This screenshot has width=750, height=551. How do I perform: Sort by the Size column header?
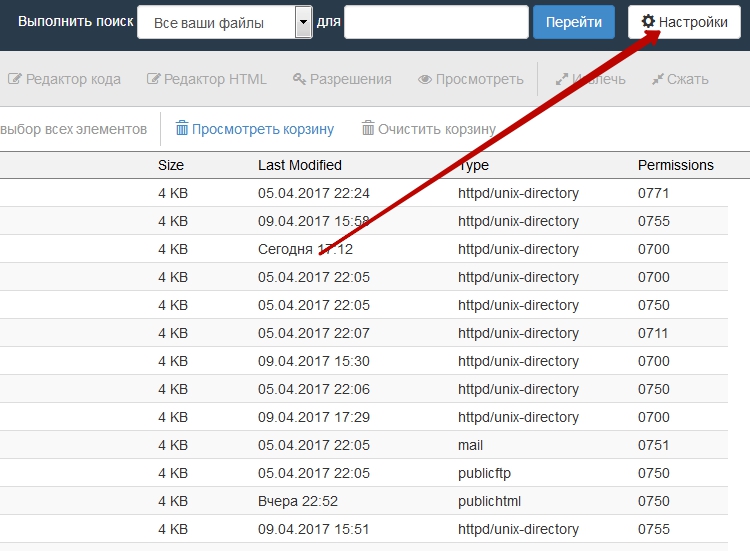[x=171, y=165]
